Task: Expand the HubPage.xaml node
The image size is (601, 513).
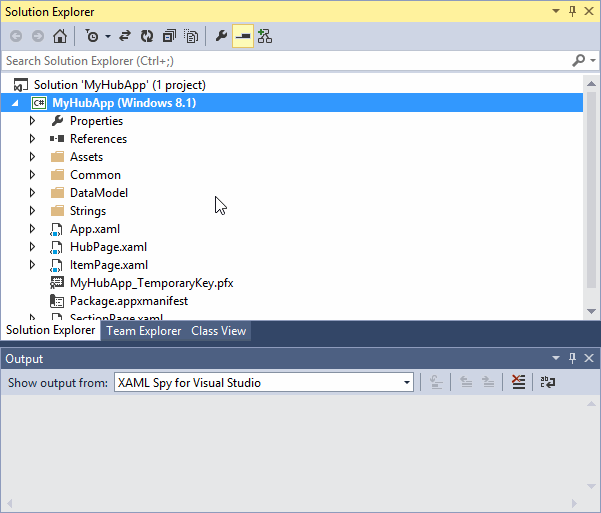Action: coord(33,247)
